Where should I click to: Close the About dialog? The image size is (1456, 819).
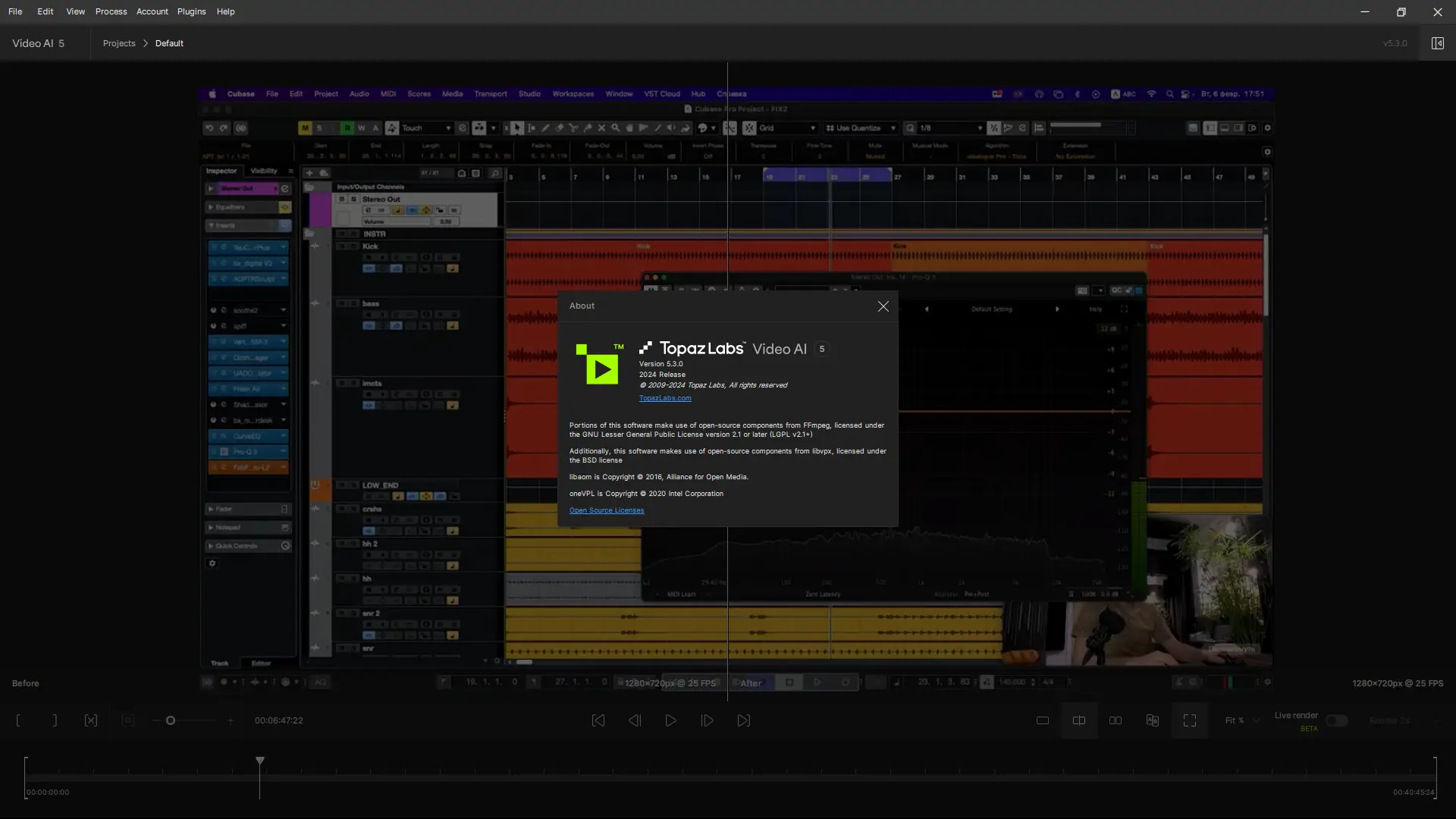point(883,306)
